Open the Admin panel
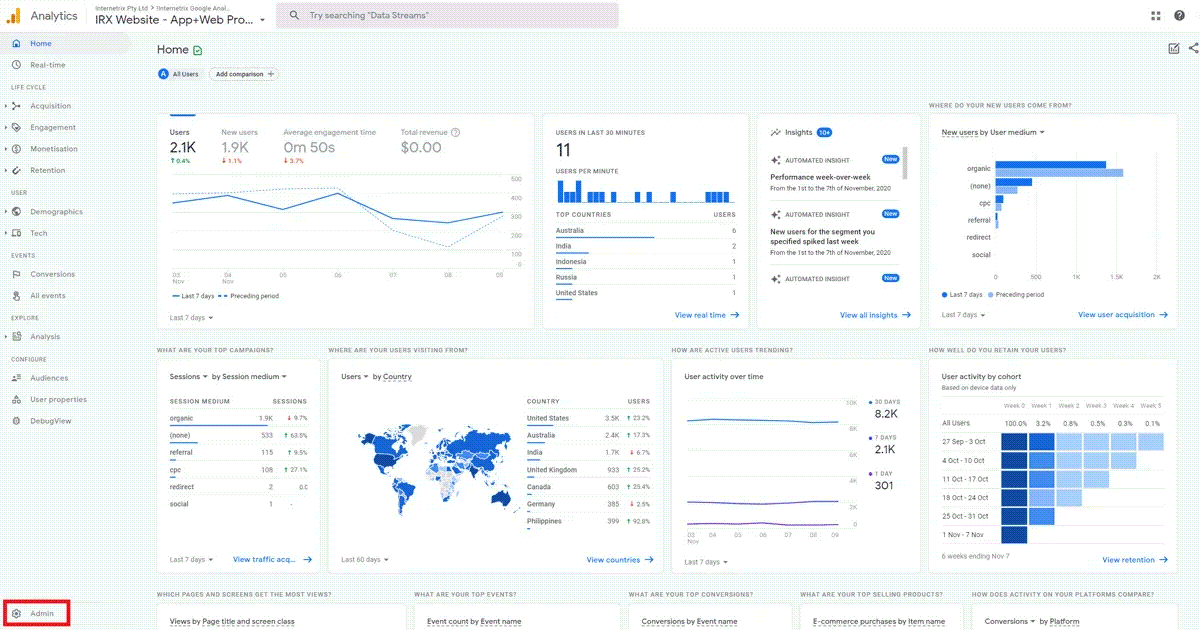 pyautogui.click(x=37, y=612)
